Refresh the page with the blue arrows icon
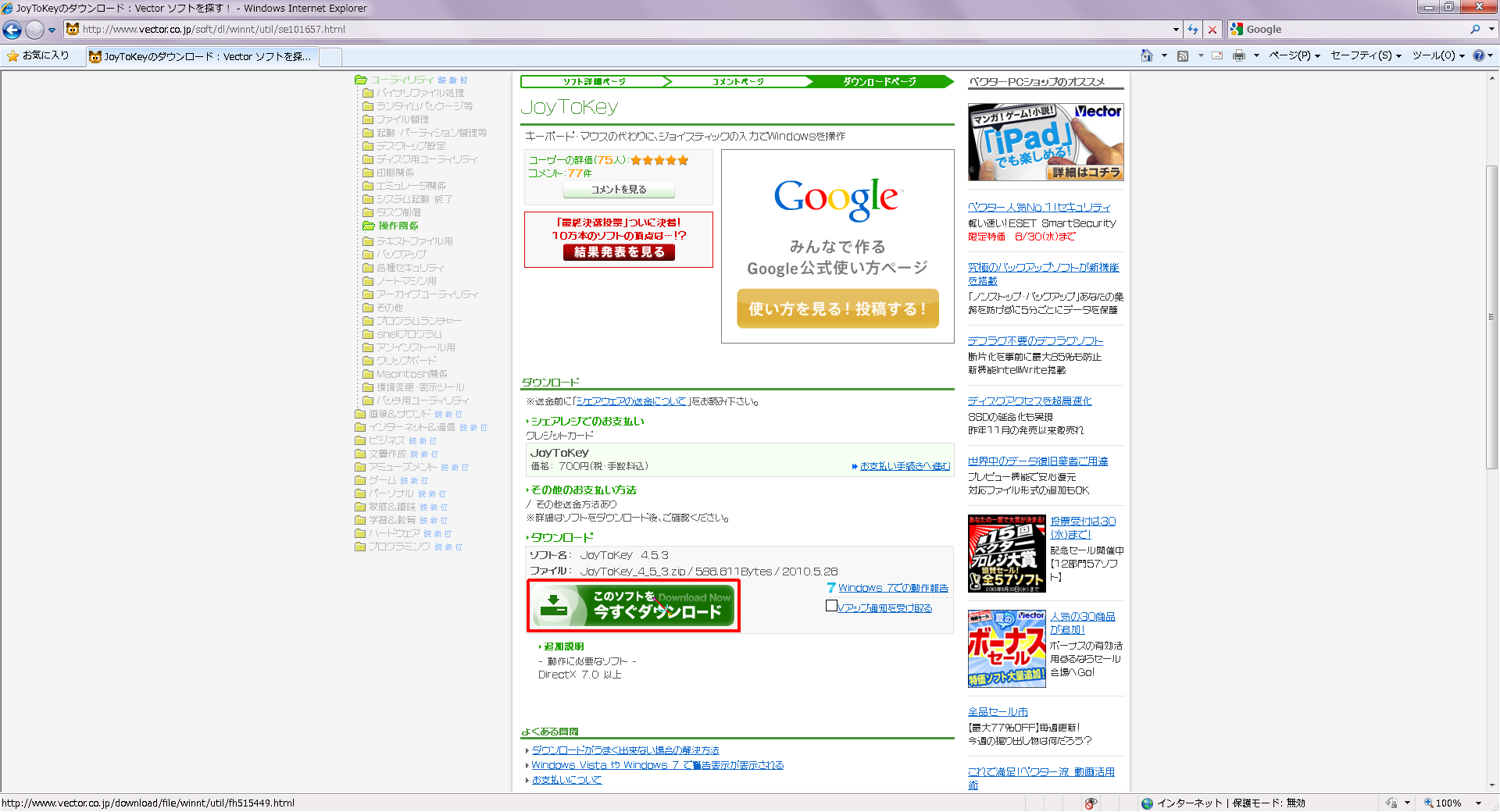Image resolution: width=1500 pixels, height=812 pixels. click(1192, 30)
